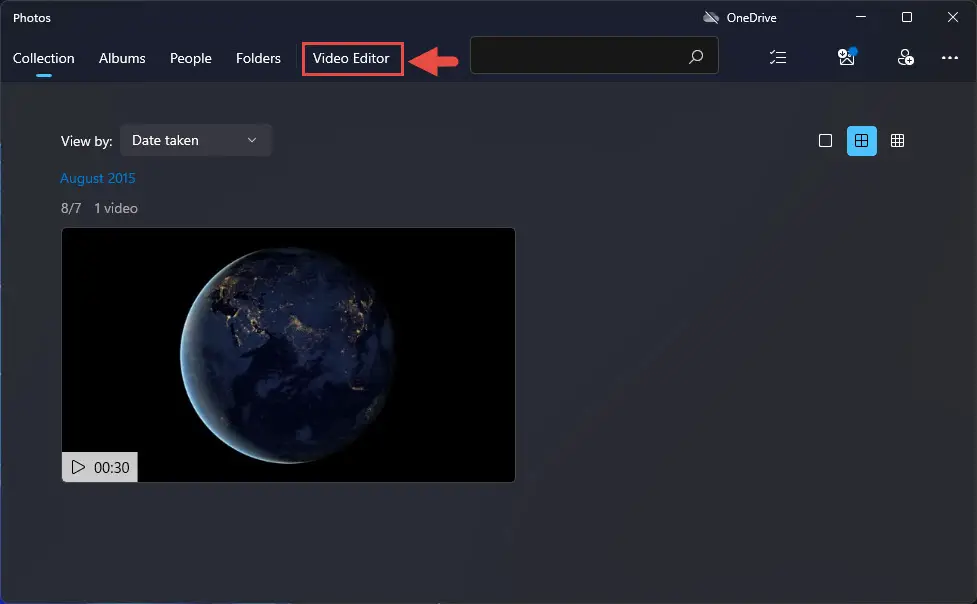This screenshot has width=977, height=604.
Task: Click the import photos icon
Action: click(x=847, y=57)
